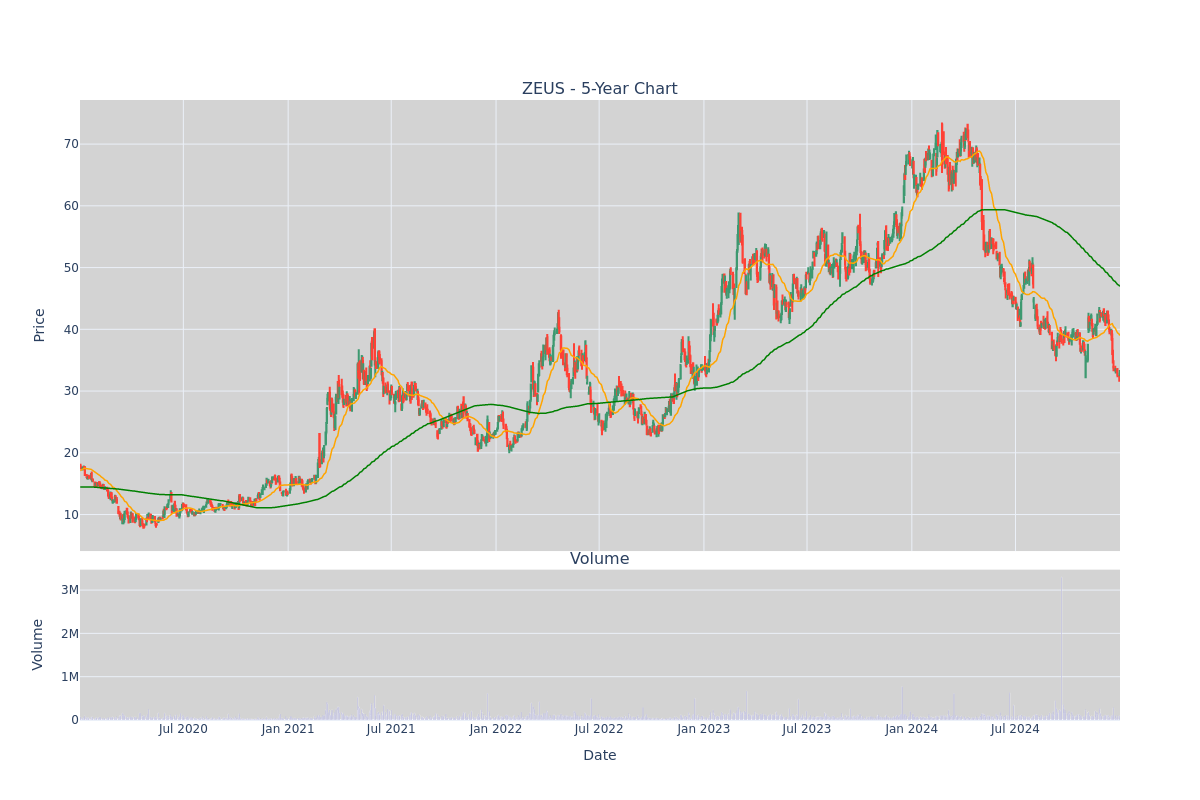Click the price axis value '20'
The width and height of the screenshot is (1200, 800).
(x=71, y=453)
